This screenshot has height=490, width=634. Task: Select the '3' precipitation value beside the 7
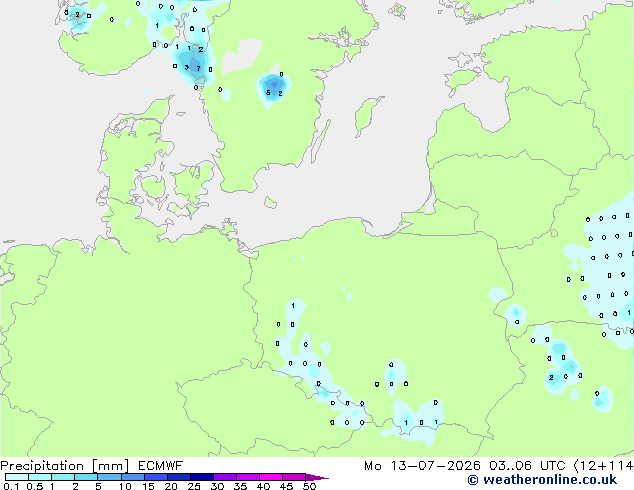(x=186, y=68)
